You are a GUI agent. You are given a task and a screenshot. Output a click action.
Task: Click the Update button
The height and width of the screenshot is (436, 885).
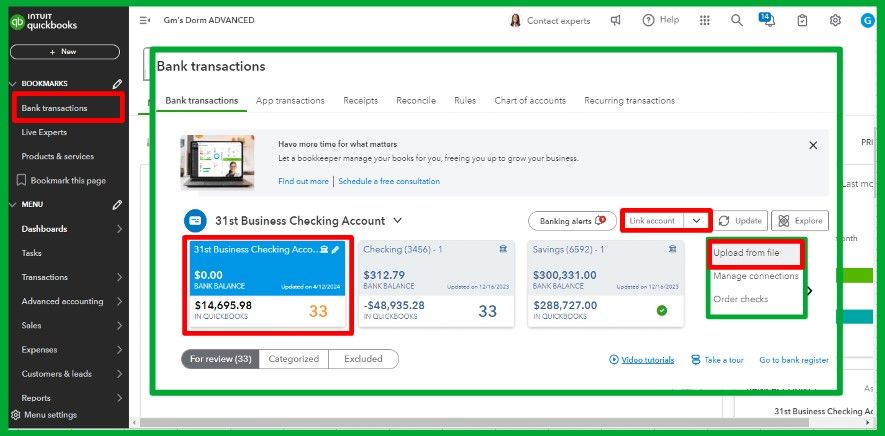742,221
